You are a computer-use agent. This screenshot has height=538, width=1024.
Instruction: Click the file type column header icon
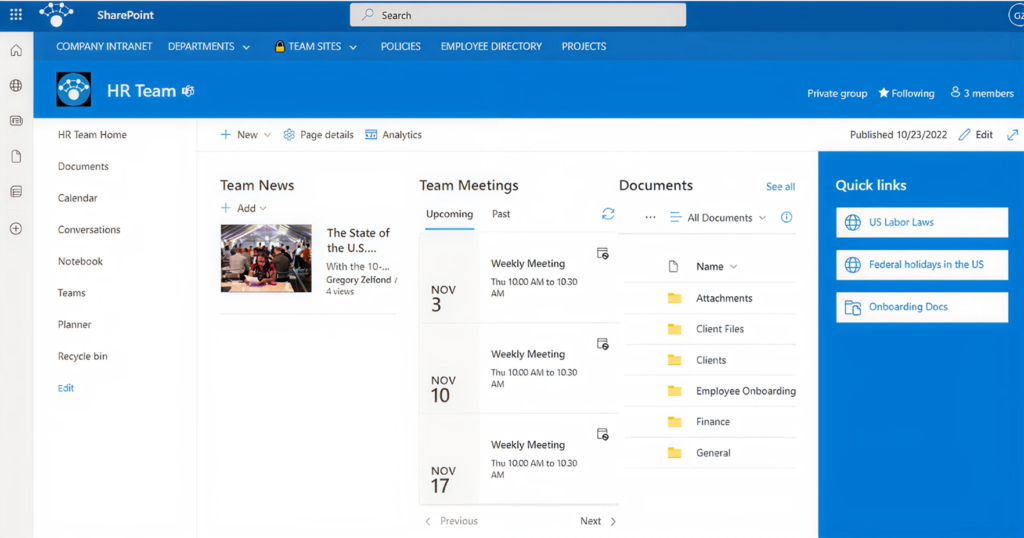pyautogui.click(x=673, y=266)
